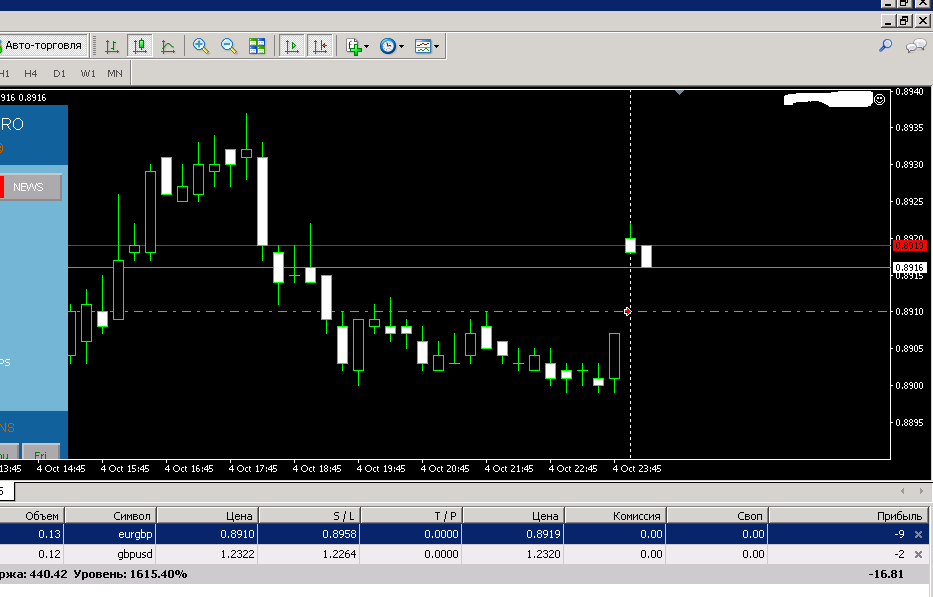Expand the templates dropdown arrow
This screenshot has height=597, width=933.
click(437, 46)
